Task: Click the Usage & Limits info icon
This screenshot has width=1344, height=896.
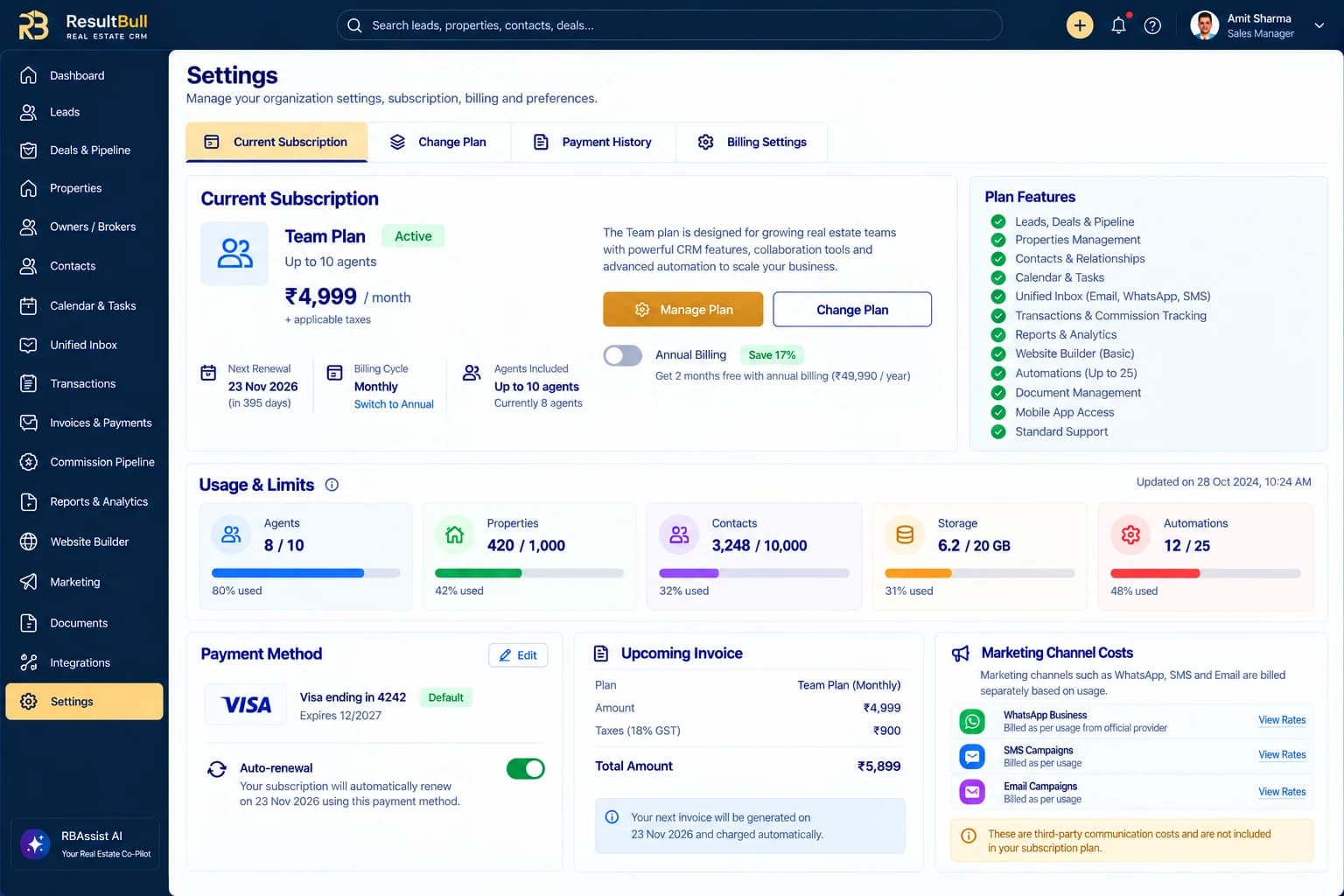Action: coord(332,485)
